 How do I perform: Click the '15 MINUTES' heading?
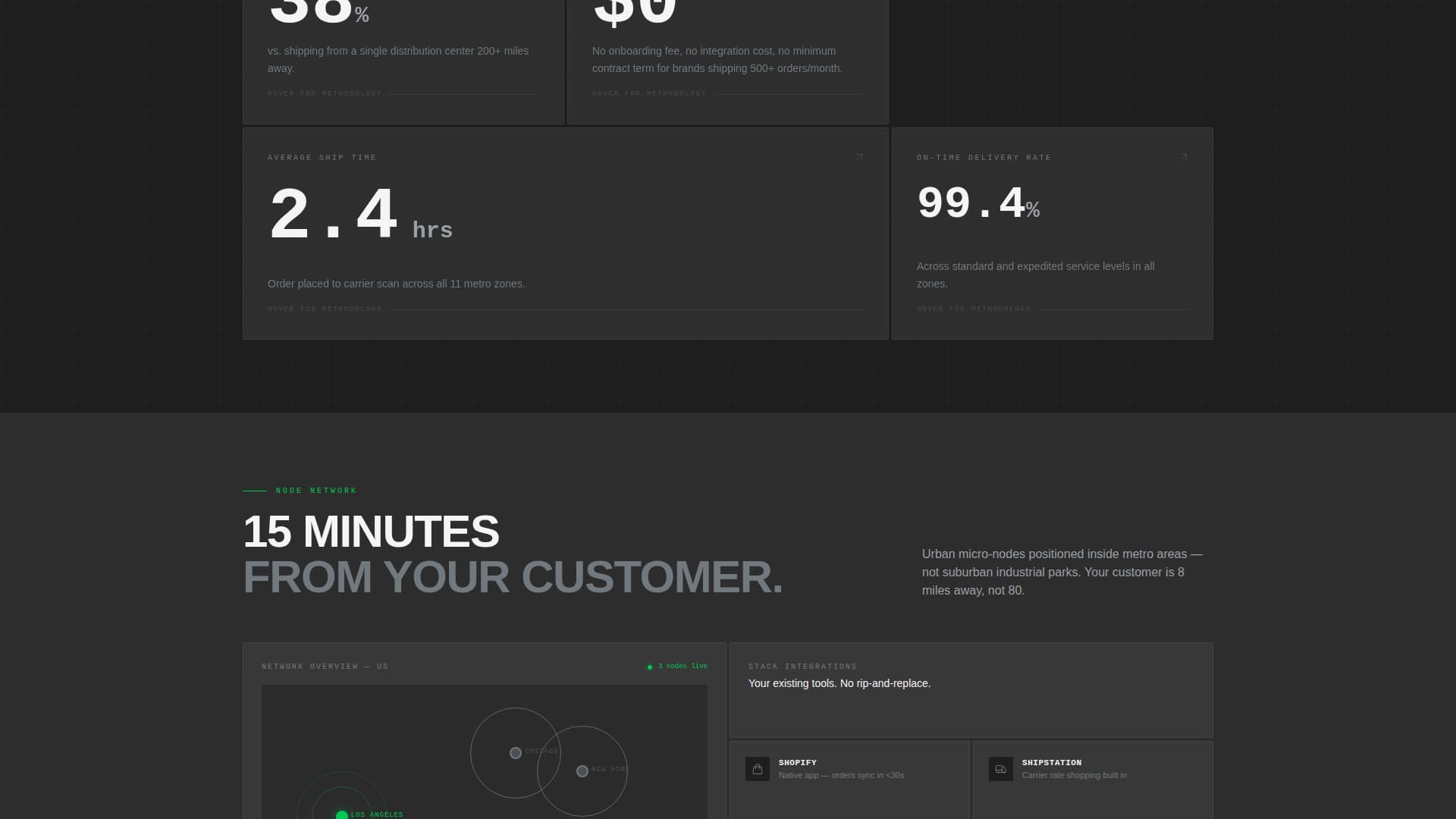pyautogui.click(x=371, y=532)
